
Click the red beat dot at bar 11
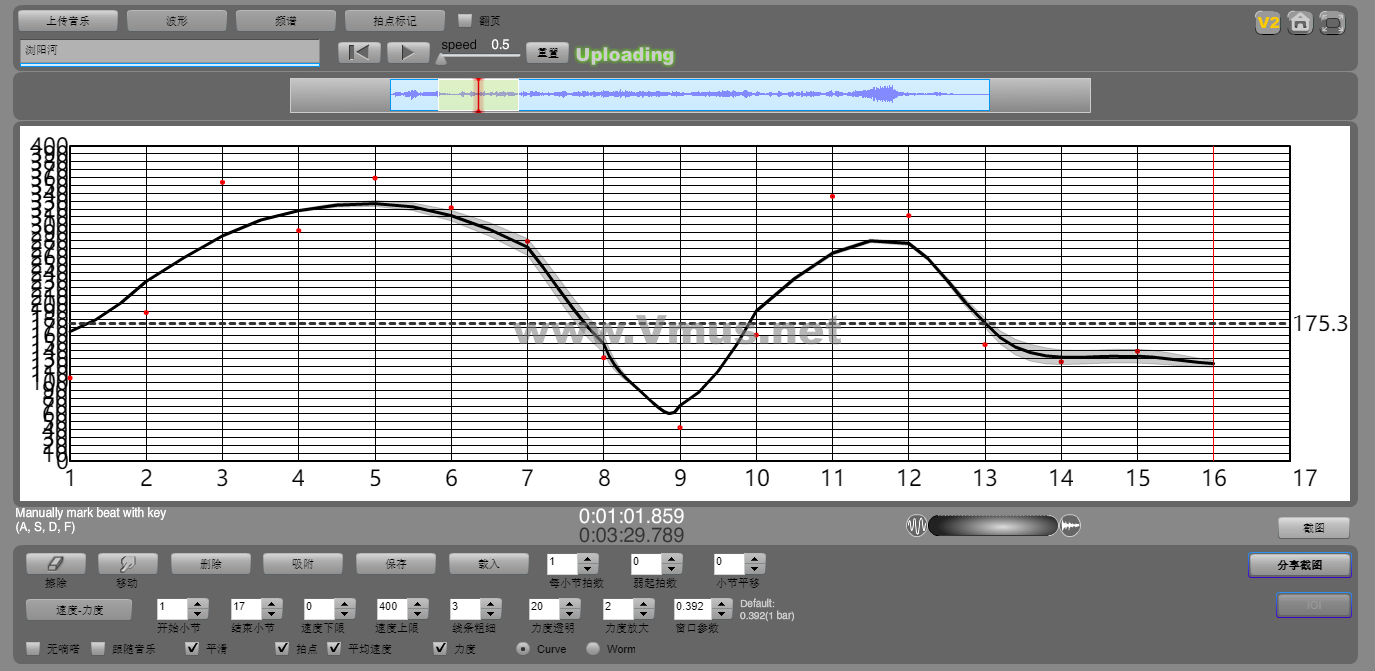click(832, 196)
